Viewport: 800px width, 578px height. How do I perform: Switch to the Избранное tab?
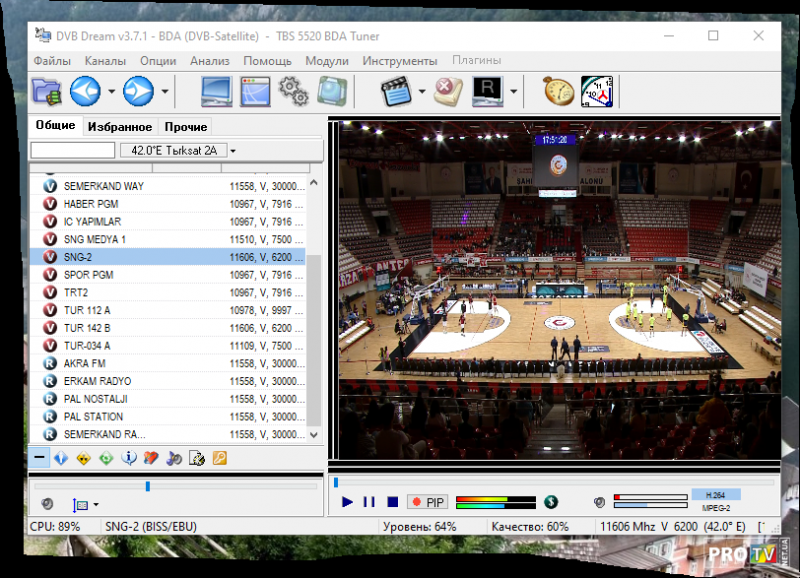(x=119, y=127)
